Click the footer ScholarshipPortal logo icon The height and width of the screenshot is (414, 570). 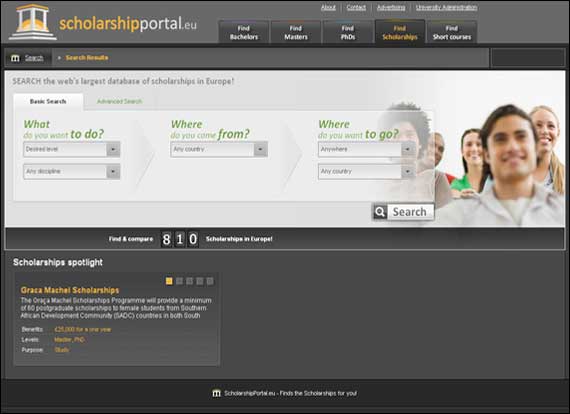click(x=216, y=393)
